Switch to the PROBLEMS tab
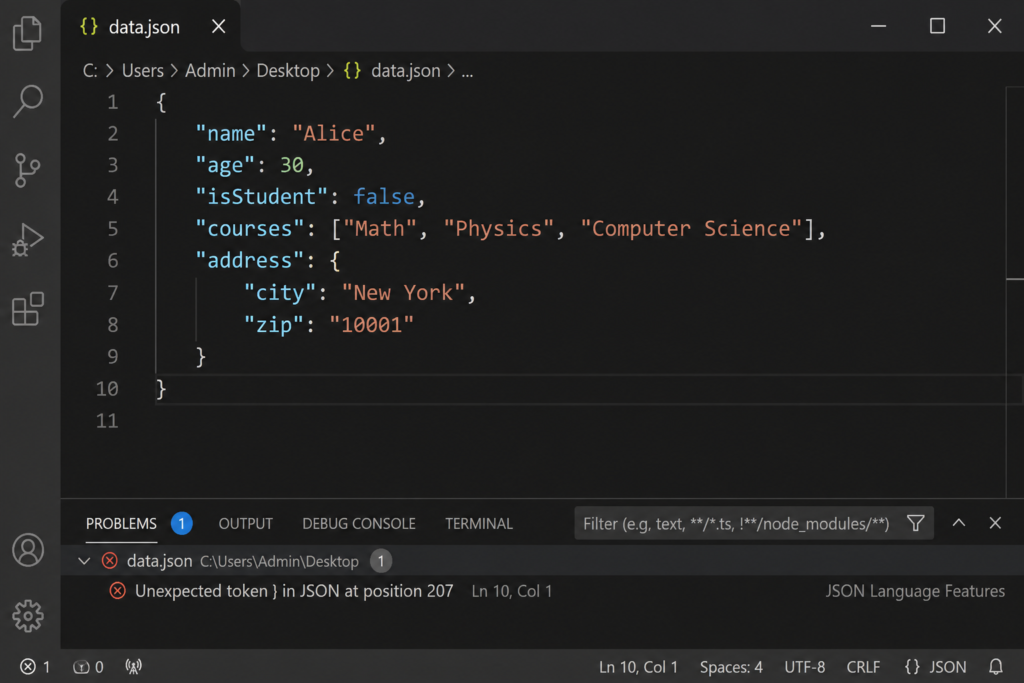Screen dimensions: 1024x683 coord(121,524)
